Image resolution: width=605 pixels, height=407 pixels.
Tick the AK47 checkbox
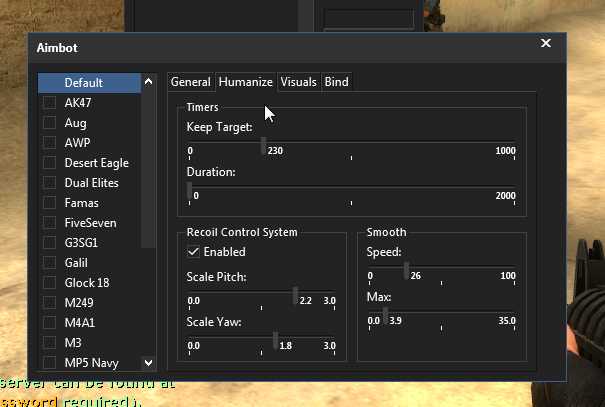(49, 103)
